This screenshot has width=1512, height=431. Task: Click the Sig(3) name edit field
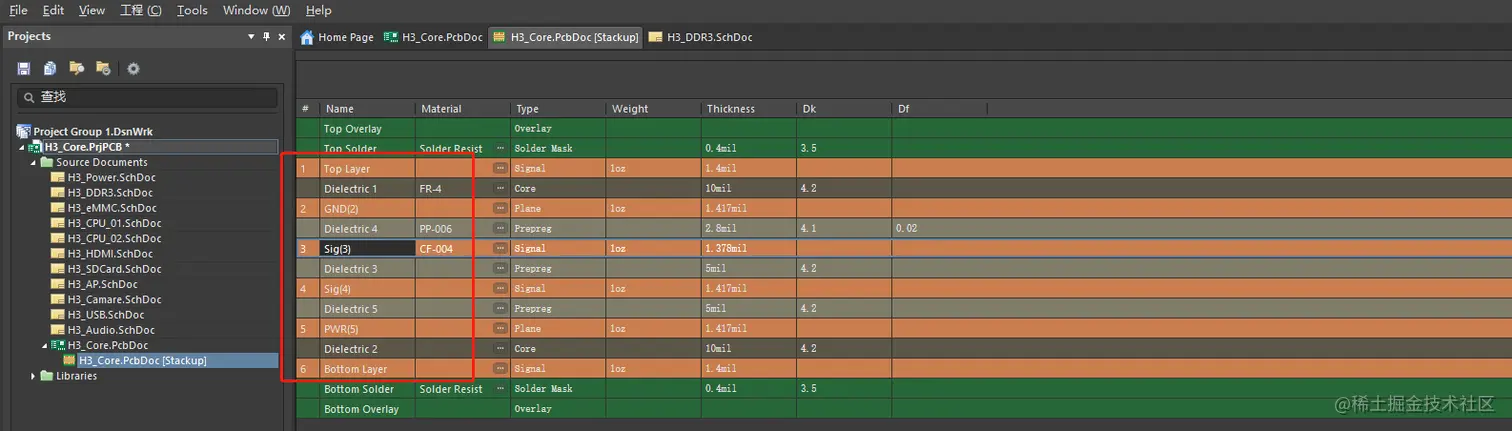tap(367, 248)
